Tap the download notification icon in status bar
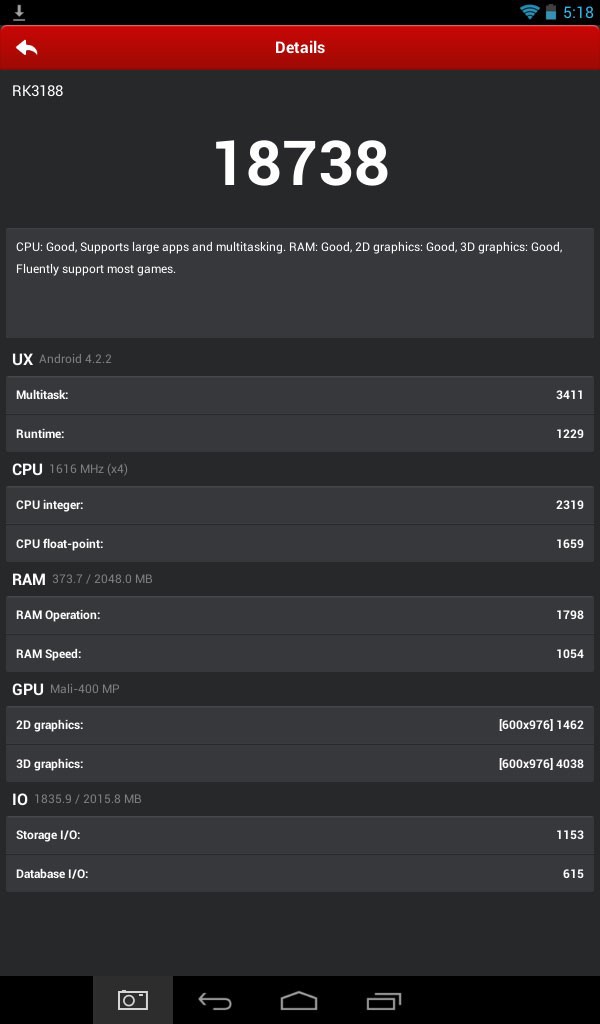 coord(19,12)
